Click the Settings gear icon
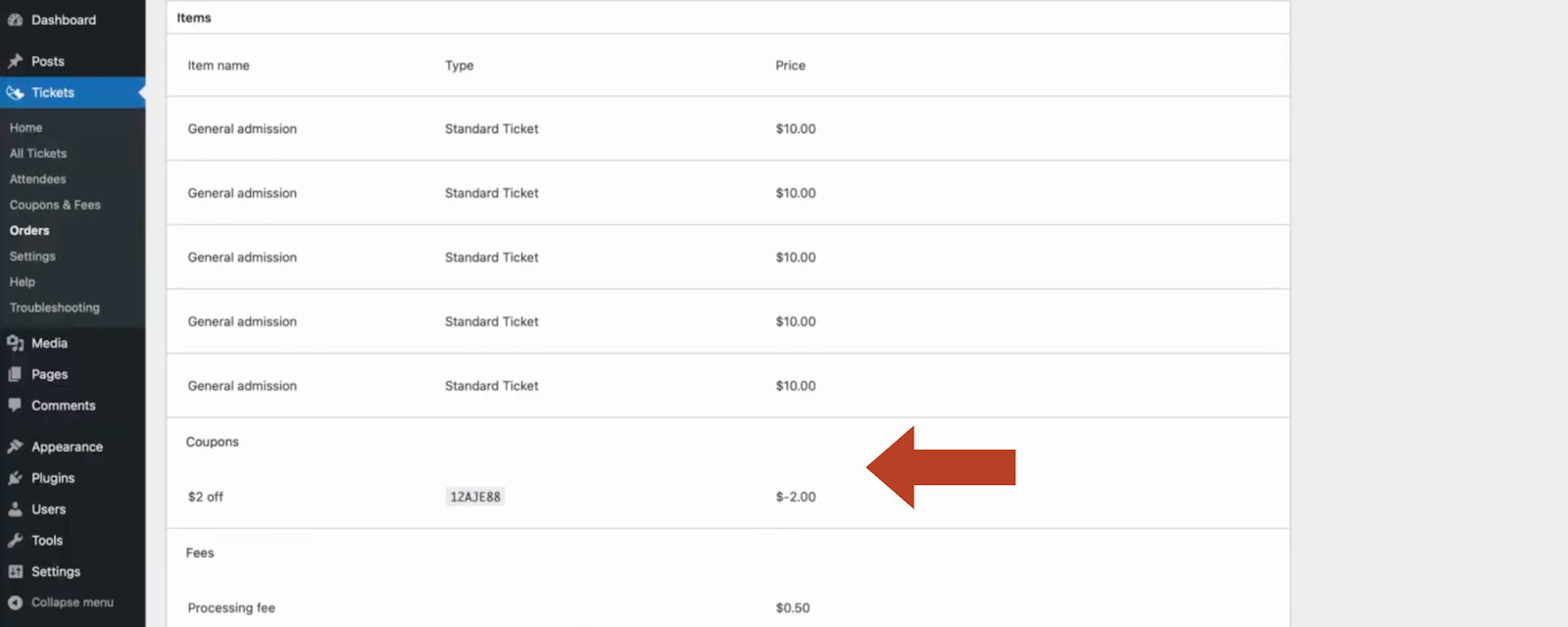Screen dimensions: 1568x627 pyautogui.click(x=16, y=571)
